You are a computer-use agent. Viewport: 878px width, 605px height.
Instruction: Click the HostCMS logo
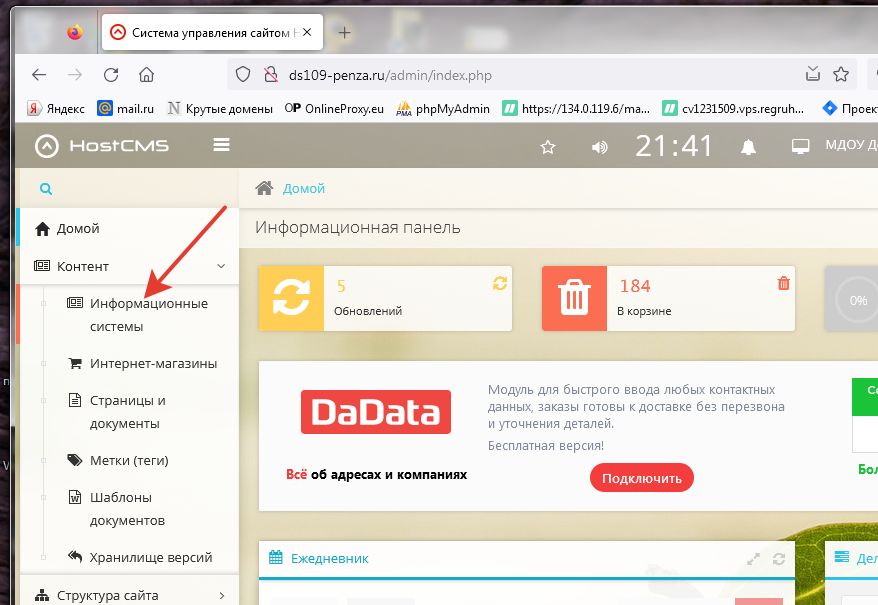101,146
